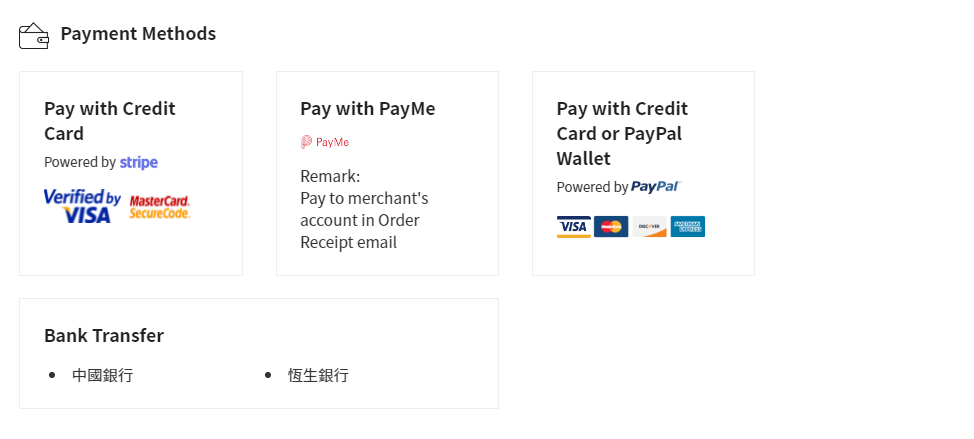
Task: Click the 中國銀行 bank list item
Action: (102, 375)
